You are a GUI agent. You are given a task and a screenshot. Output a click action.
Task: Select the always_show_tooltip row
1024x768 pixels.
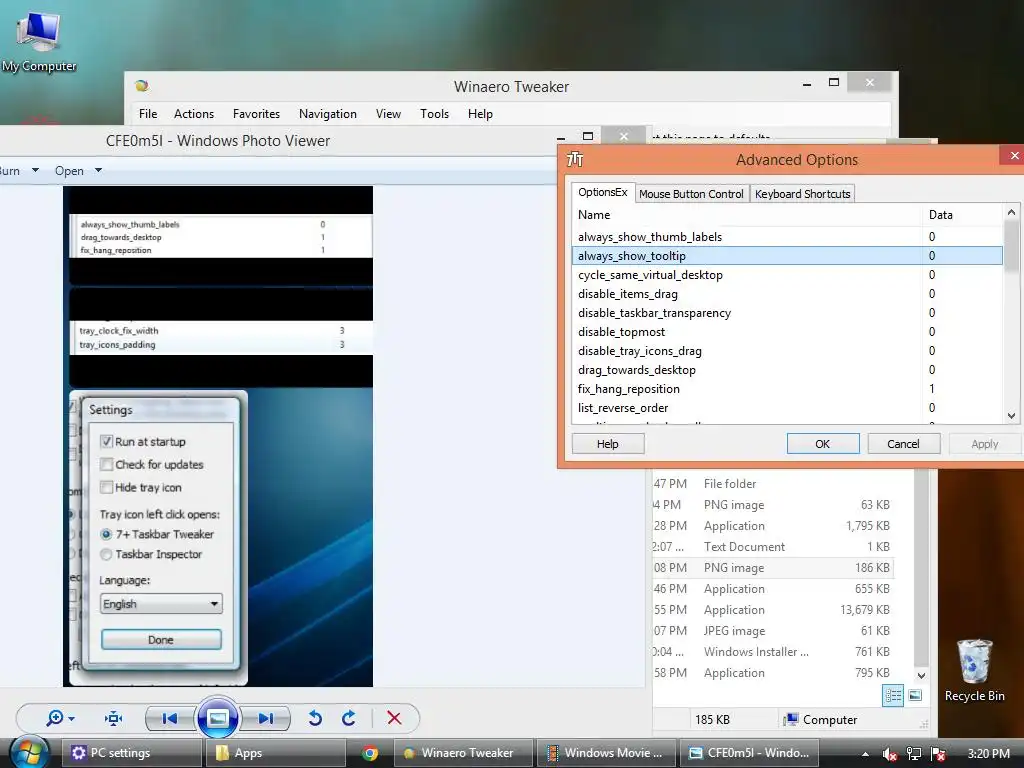787,255
